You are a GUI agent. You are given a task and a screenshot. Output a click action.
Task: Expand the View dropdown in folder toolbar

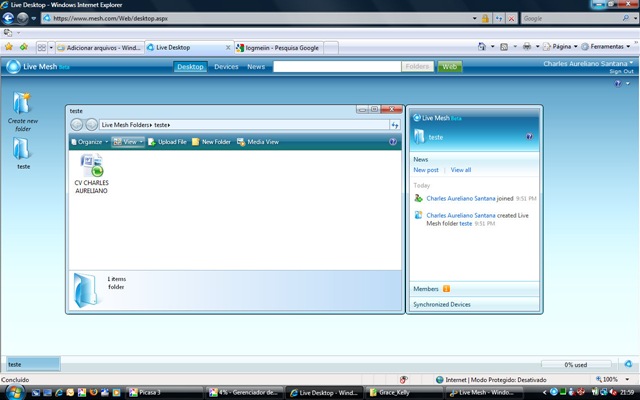coord(127,142)
